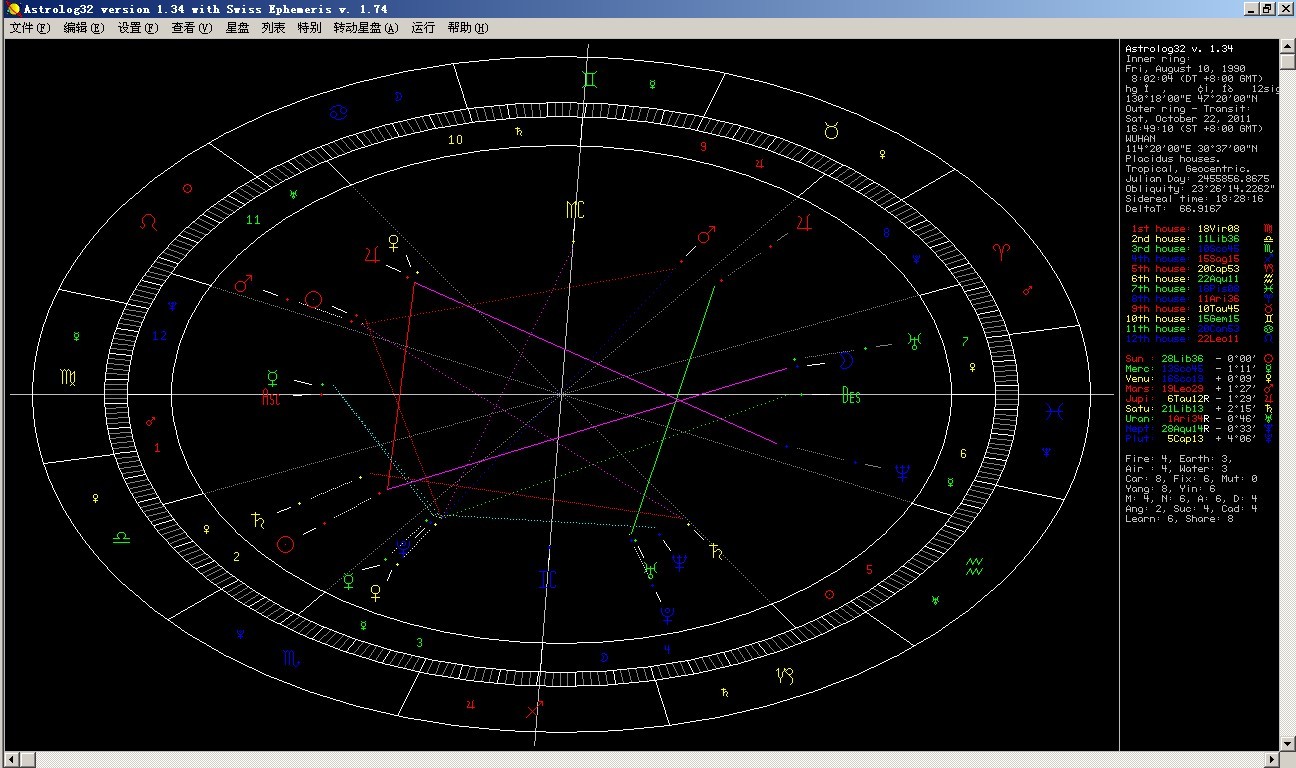The image size is (1296, 768).
Task: Open the 转动星盘(A) menu
Action: click(365, 28)
